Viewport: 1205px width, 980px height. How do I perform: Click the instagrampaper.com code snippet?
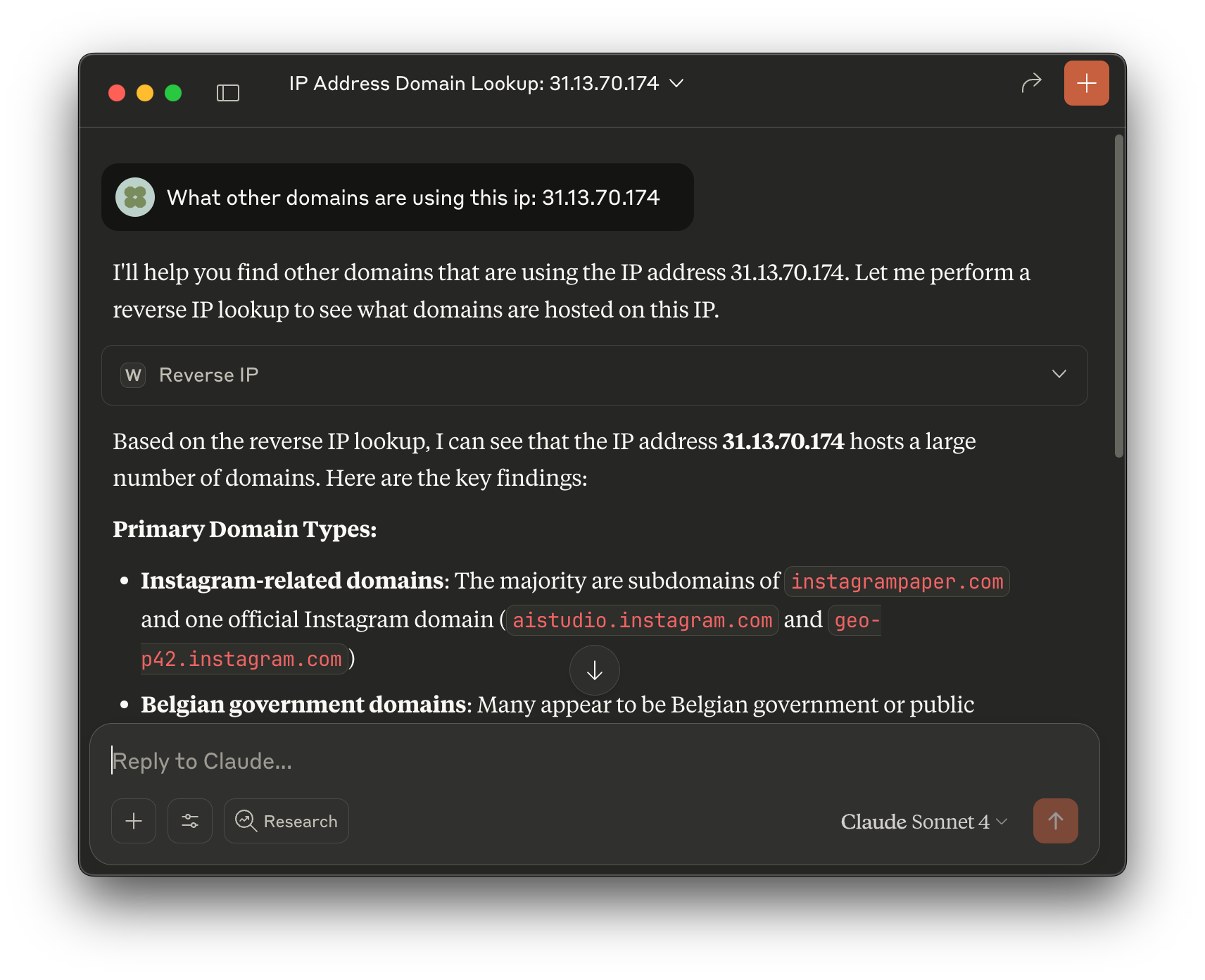[x=897, y=582]
